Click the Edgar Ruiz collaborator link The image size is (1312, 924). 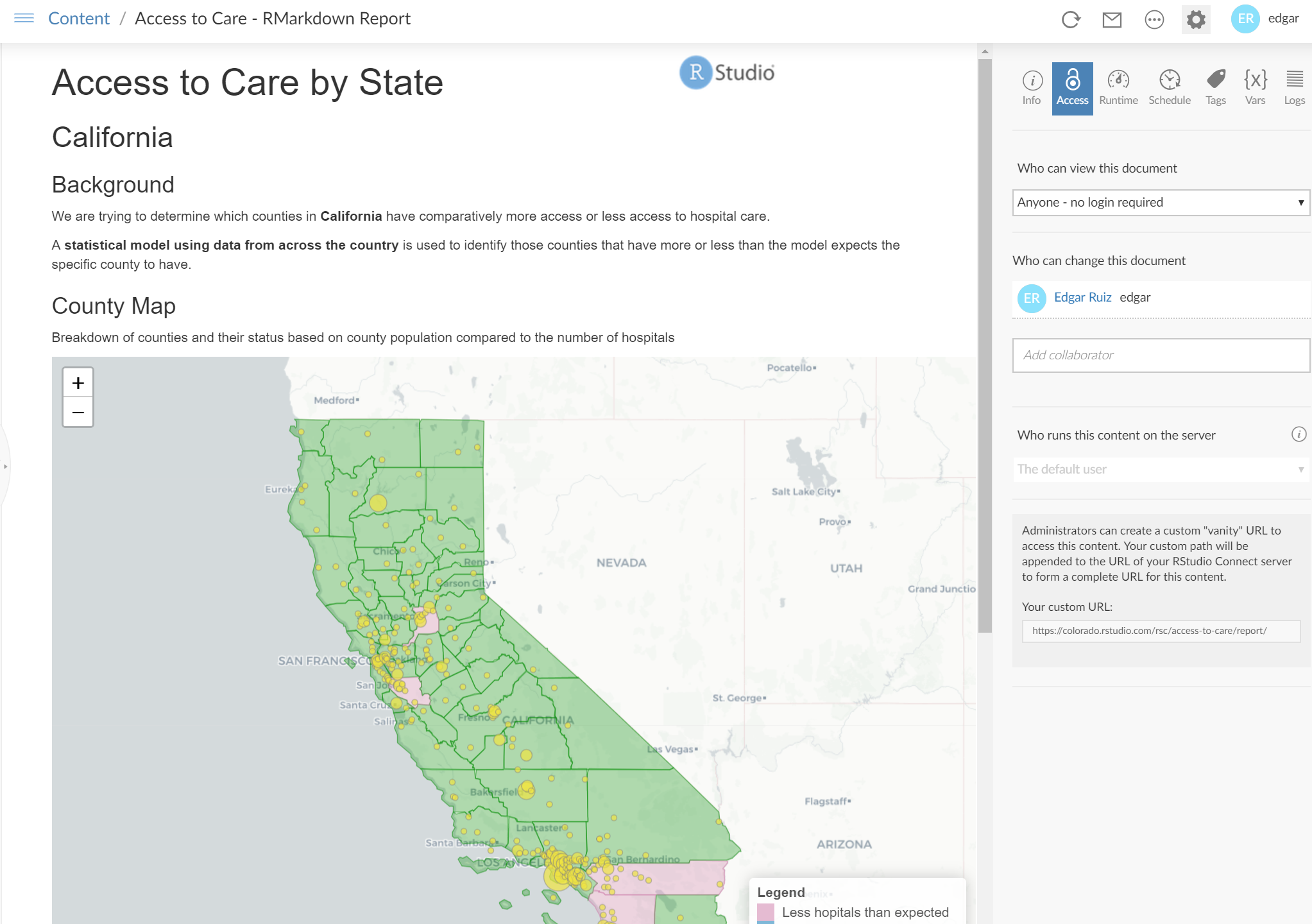(1082, 297)
